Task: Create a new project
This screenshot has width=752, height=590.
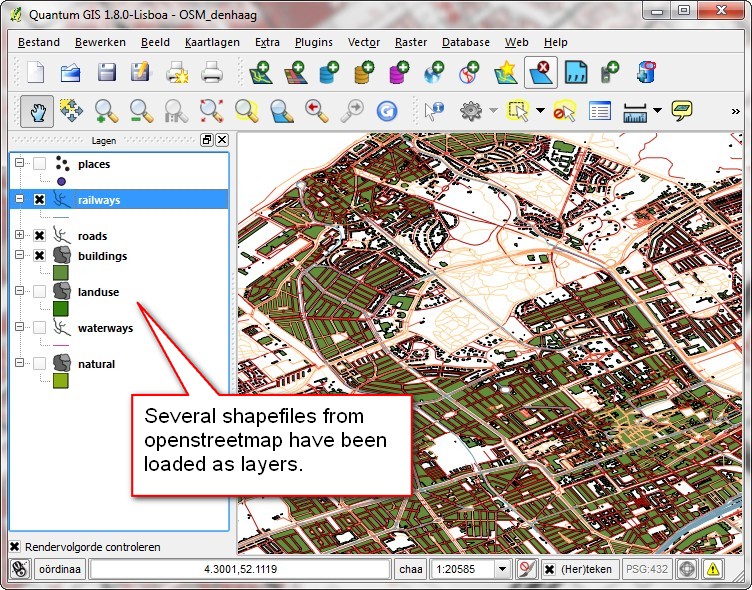Action: pos(35,73)
